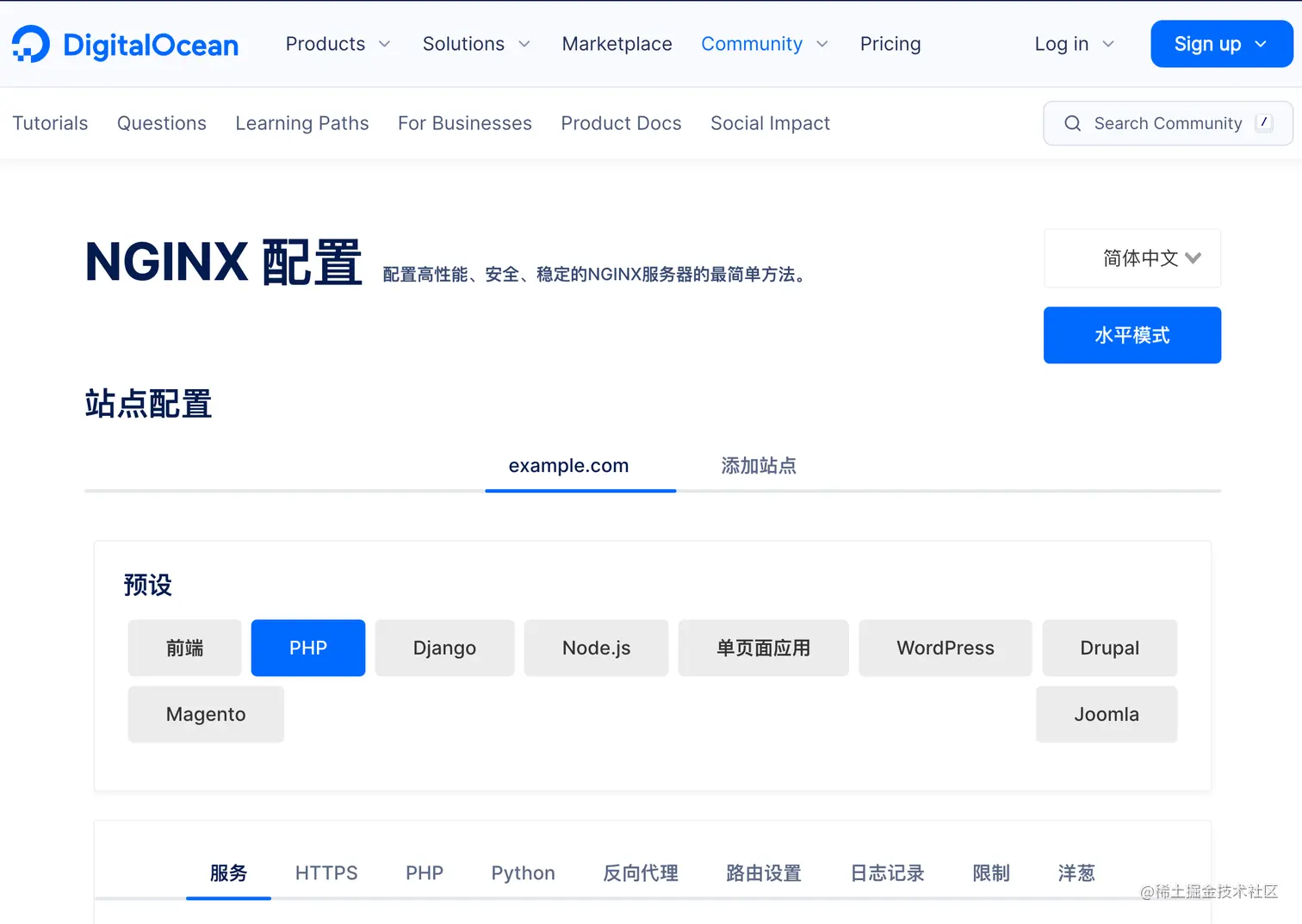This screenshot has height=924, width=1302.
Task: Open the Pricing page
Action: (890, 44)
